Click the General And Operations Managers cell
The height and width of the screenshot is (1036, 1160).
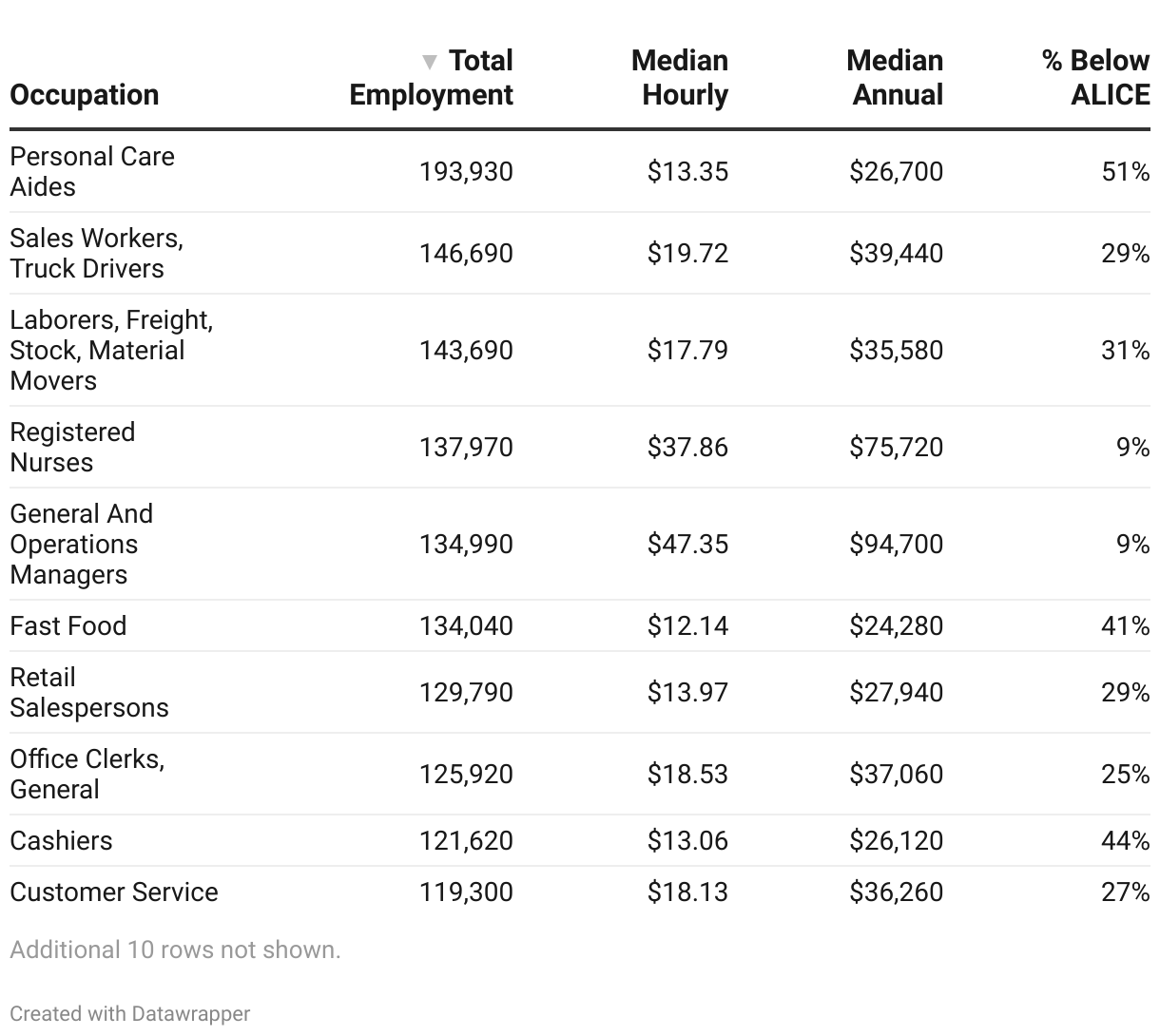(81, 544)
